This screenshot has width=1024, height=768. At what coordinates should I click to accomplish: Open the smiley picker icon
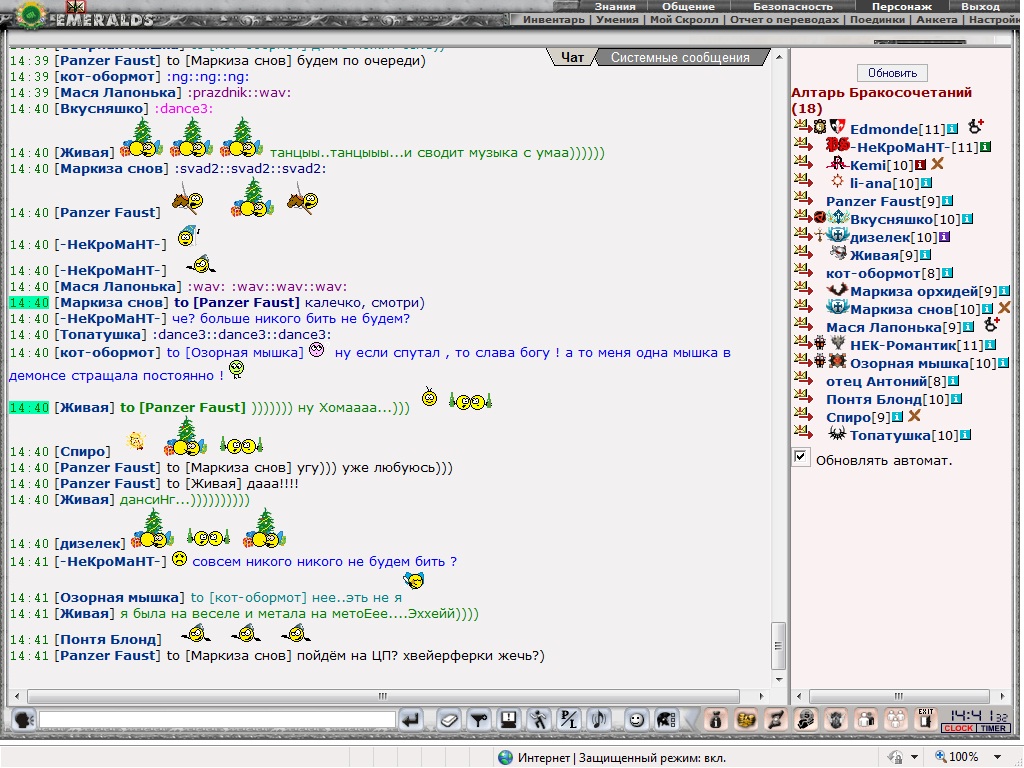pyautogui.click(x=636, y=720)
